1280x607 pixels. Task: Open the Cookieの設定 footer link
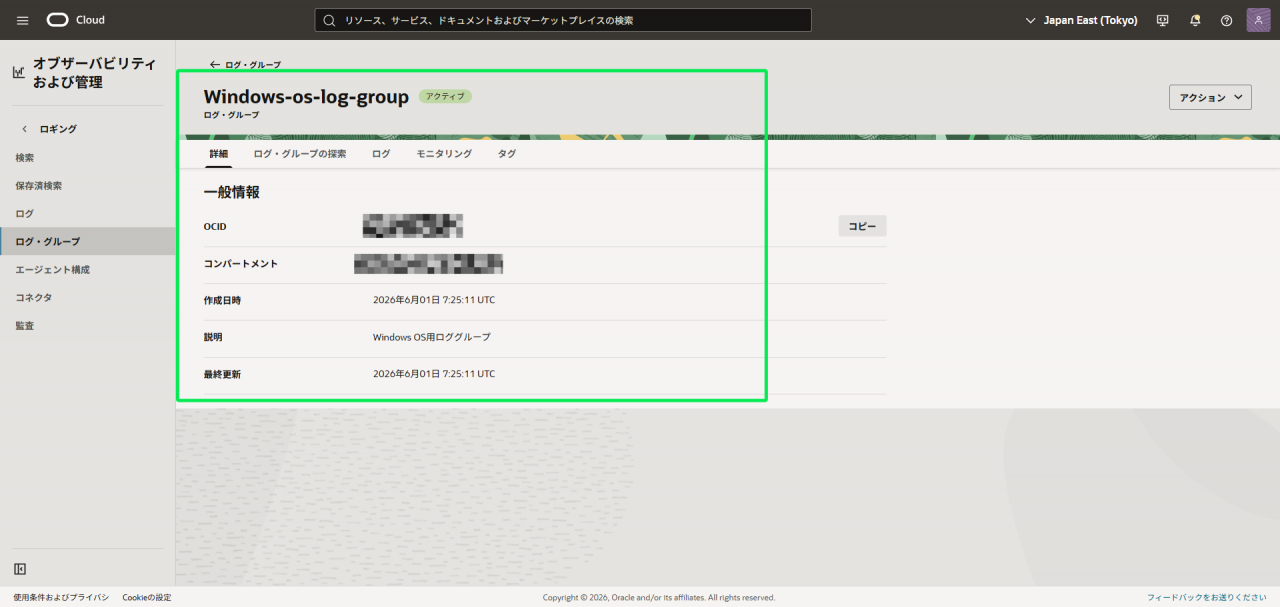click(x=147, y=597)
